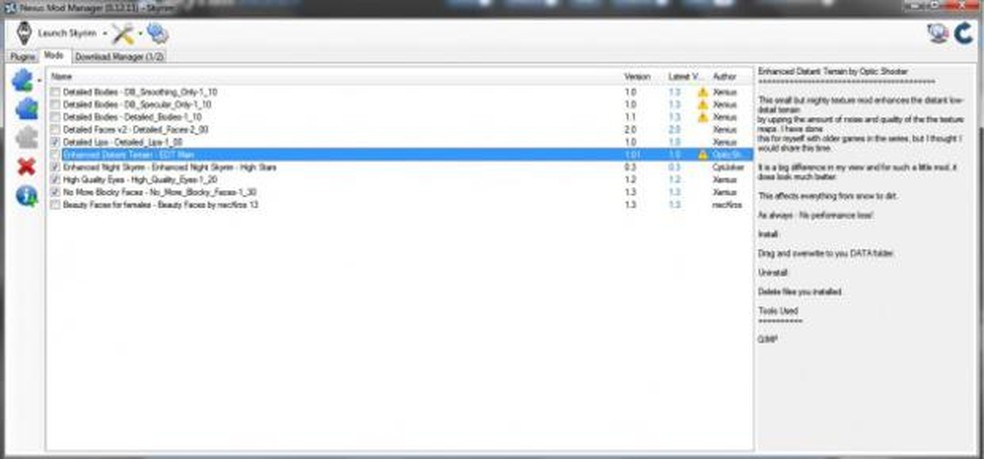The image size is (984, 459).
Task: Click warning icon on Detailed_Bodies-1_10 row
Action: [703, 117]
